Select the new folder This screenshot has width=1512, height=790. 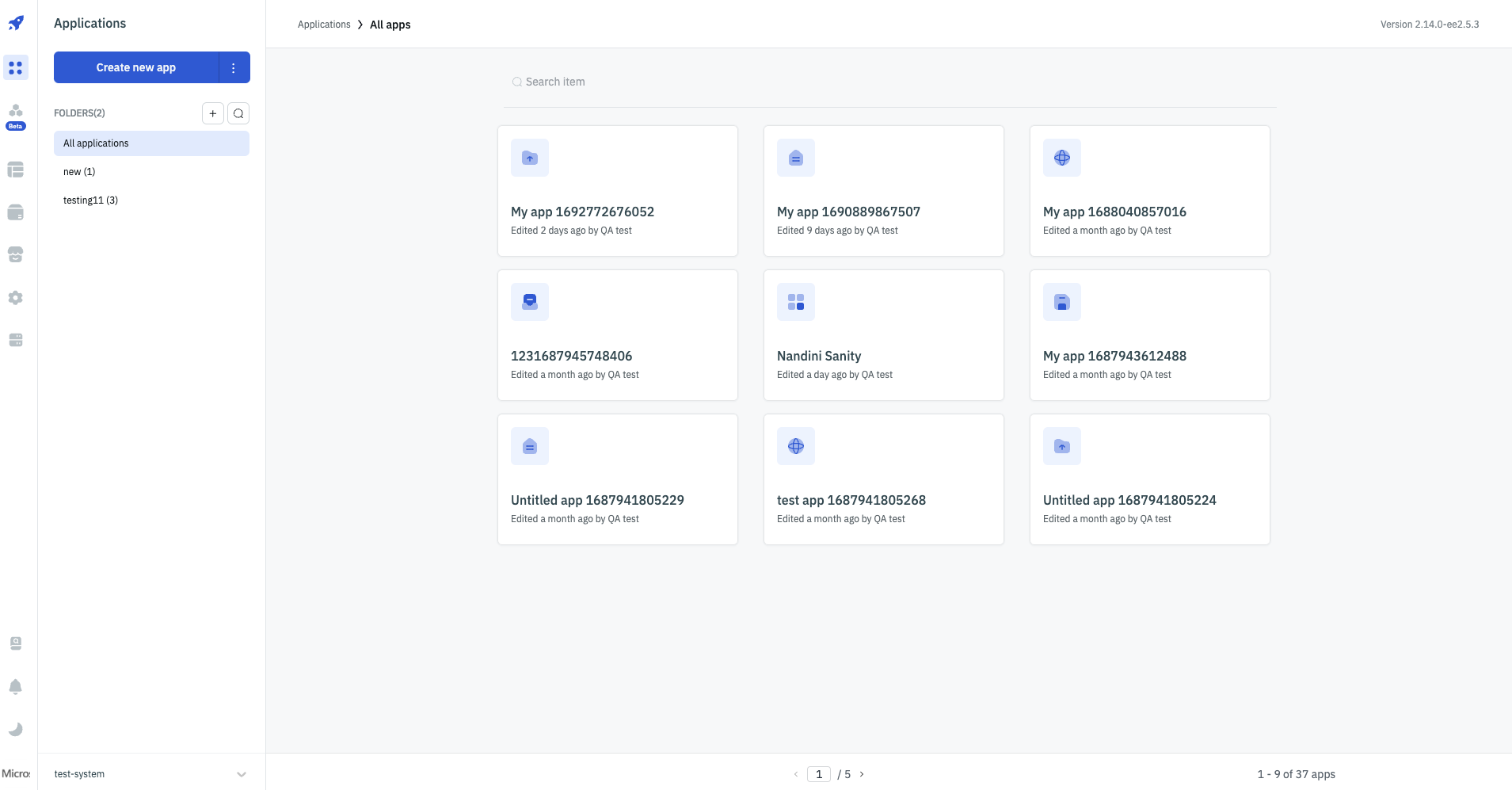[79, 172]
